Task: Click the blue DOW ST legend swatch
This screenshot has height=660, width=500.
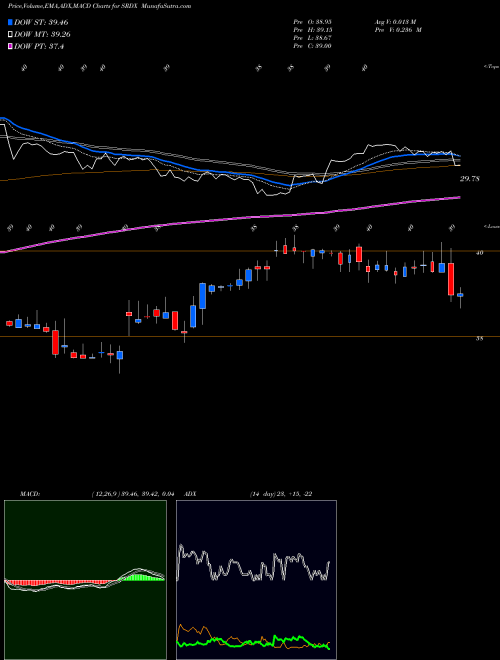Action: coord(10,22)
